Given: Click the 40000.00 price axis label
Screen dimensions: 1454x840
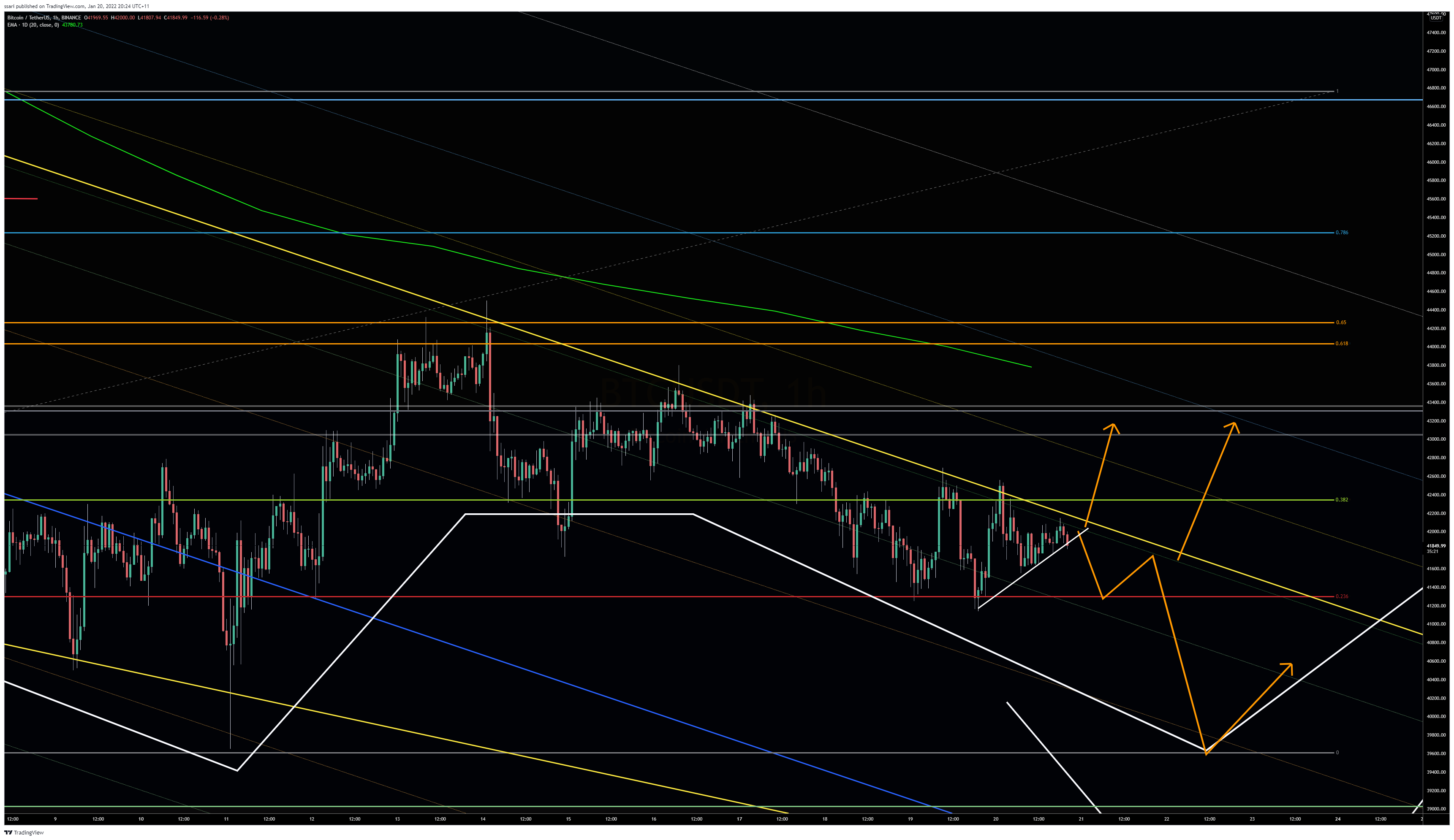Looking at the screenshot, I should click(x=1436, y=717).
